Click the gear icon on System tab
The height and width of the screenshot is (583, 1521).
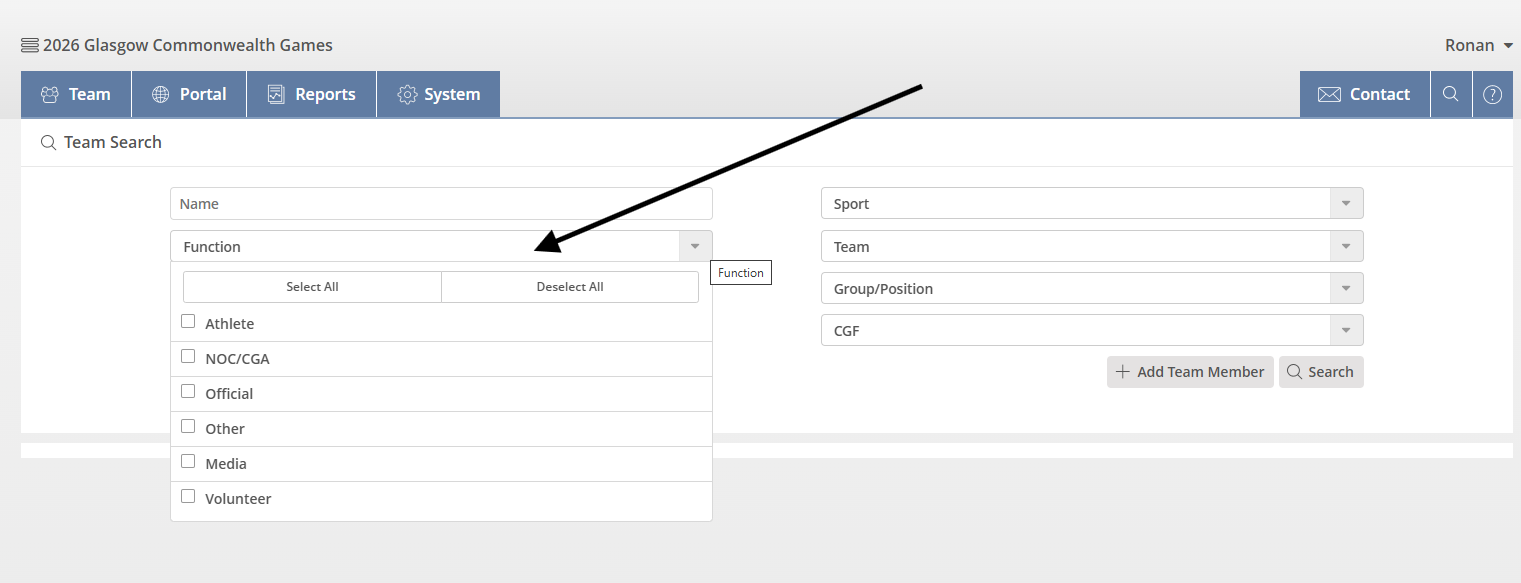[x=407, y=94]
